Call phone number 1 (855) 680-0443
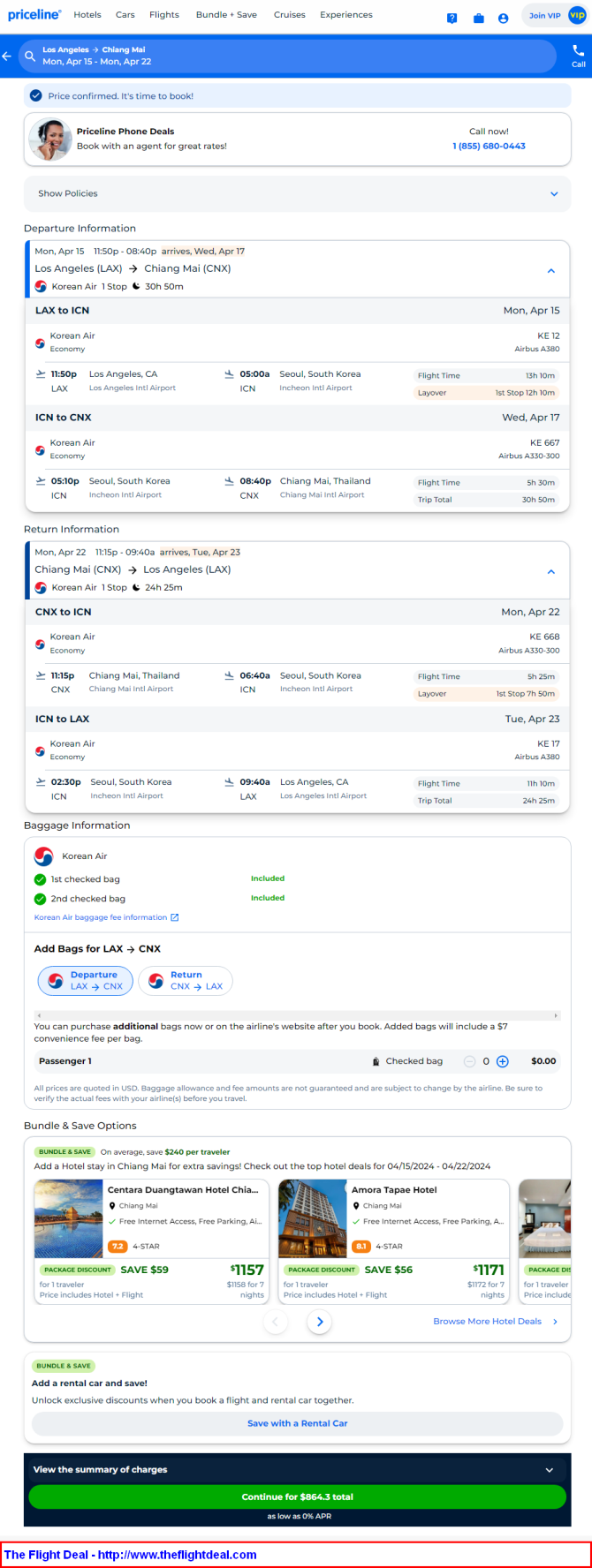The height and width of the screenshot is (1568, 592). click(x=489, y=147)
